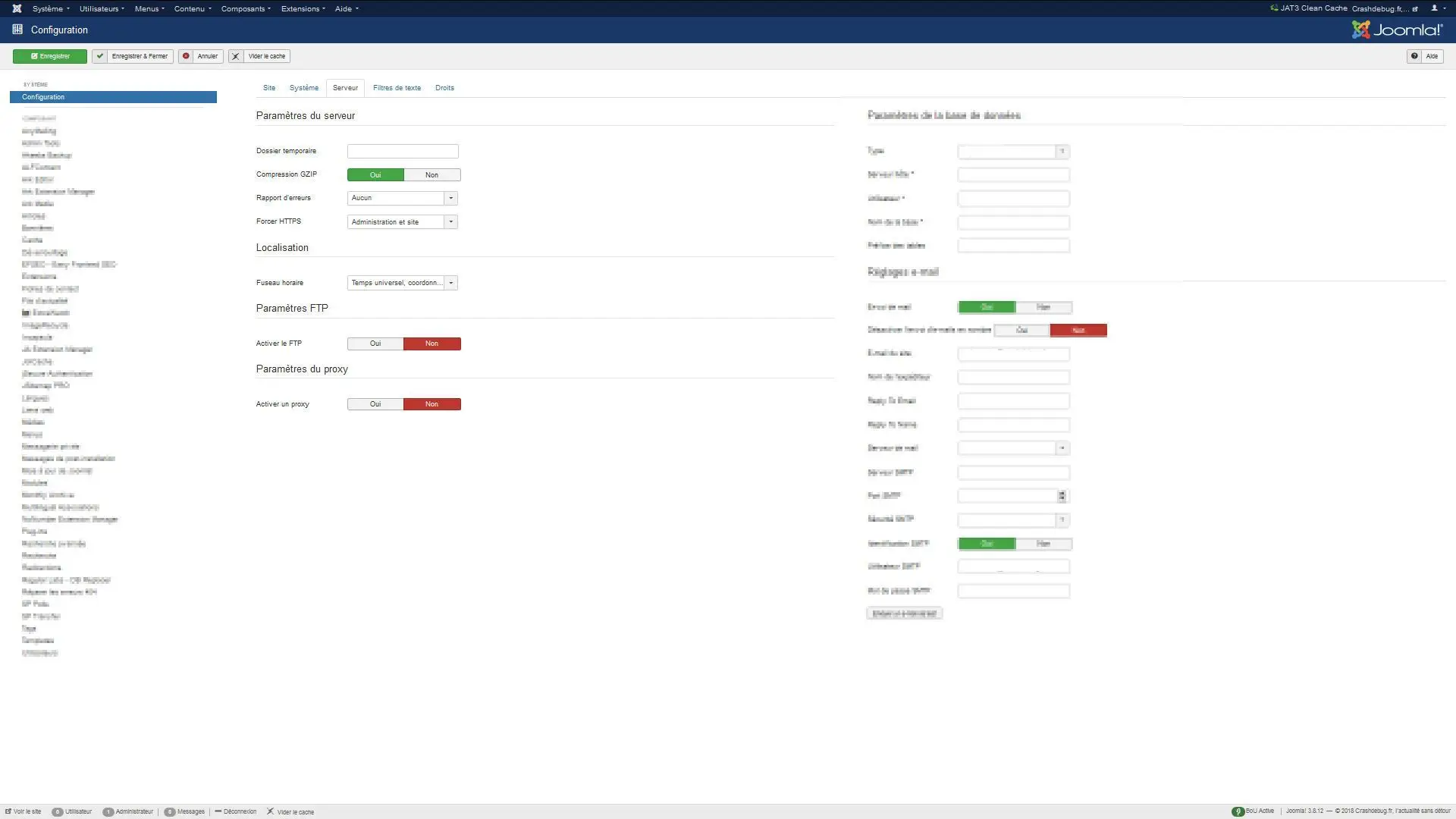The image size is (1456, 819).
Task: Click the Enregistrer & Fermer button
Action: (x=133, y=56)
